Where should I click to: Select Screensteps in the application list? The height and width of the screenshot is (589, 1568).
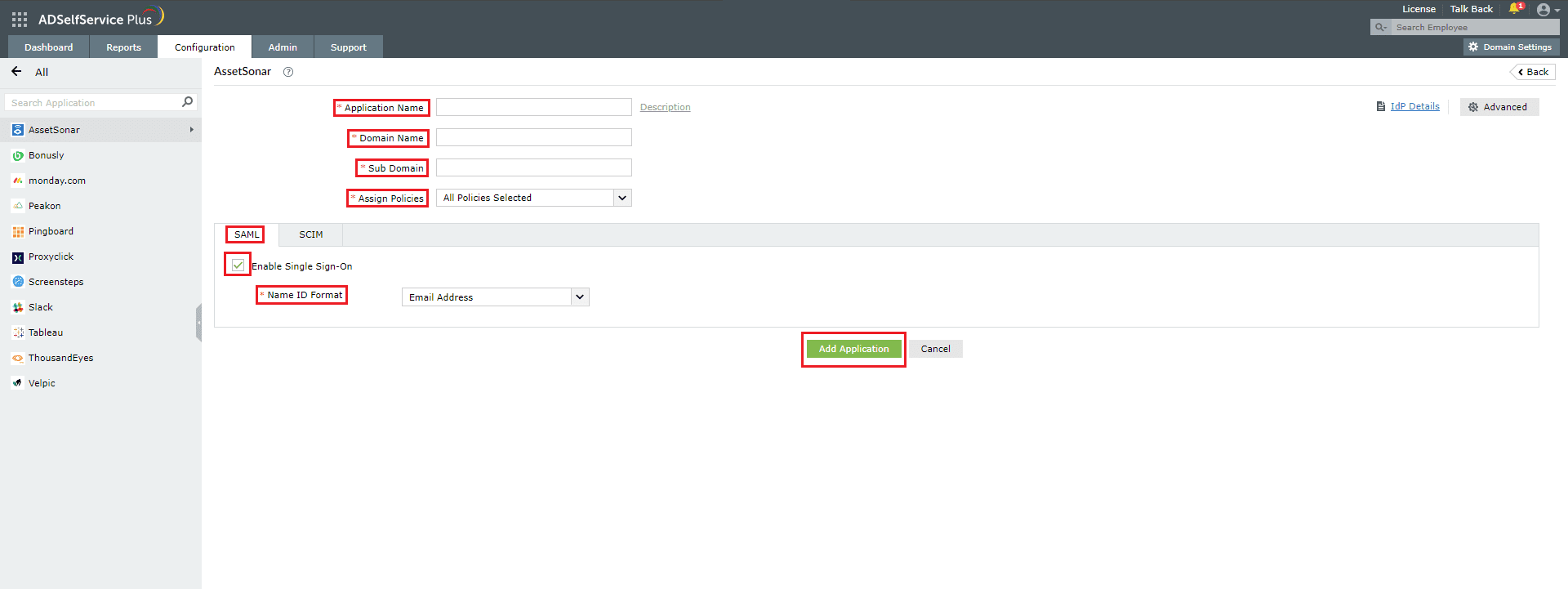click(100, 282)
